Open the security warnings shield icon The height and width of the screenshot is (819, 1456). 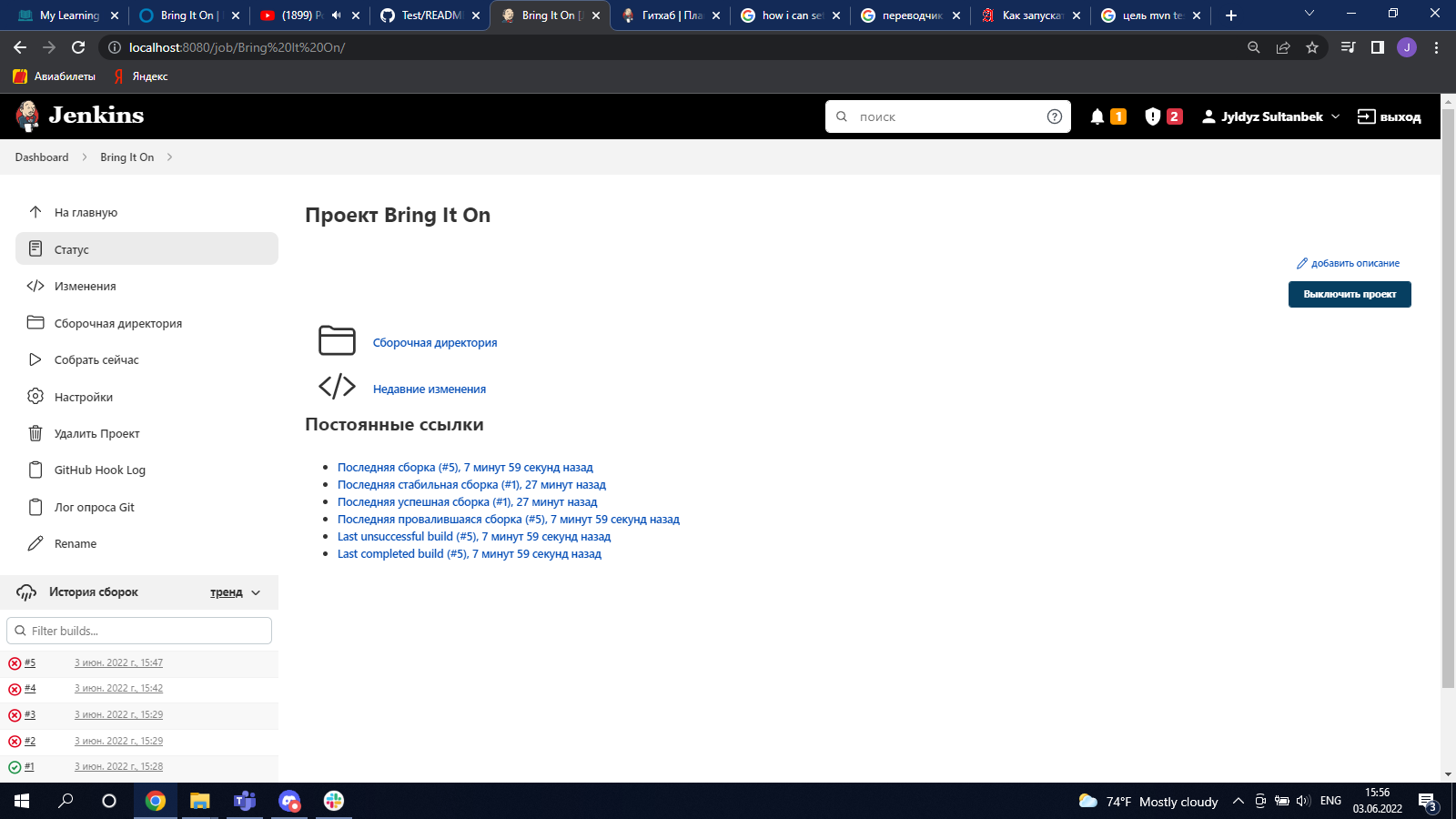point(1153,116)
